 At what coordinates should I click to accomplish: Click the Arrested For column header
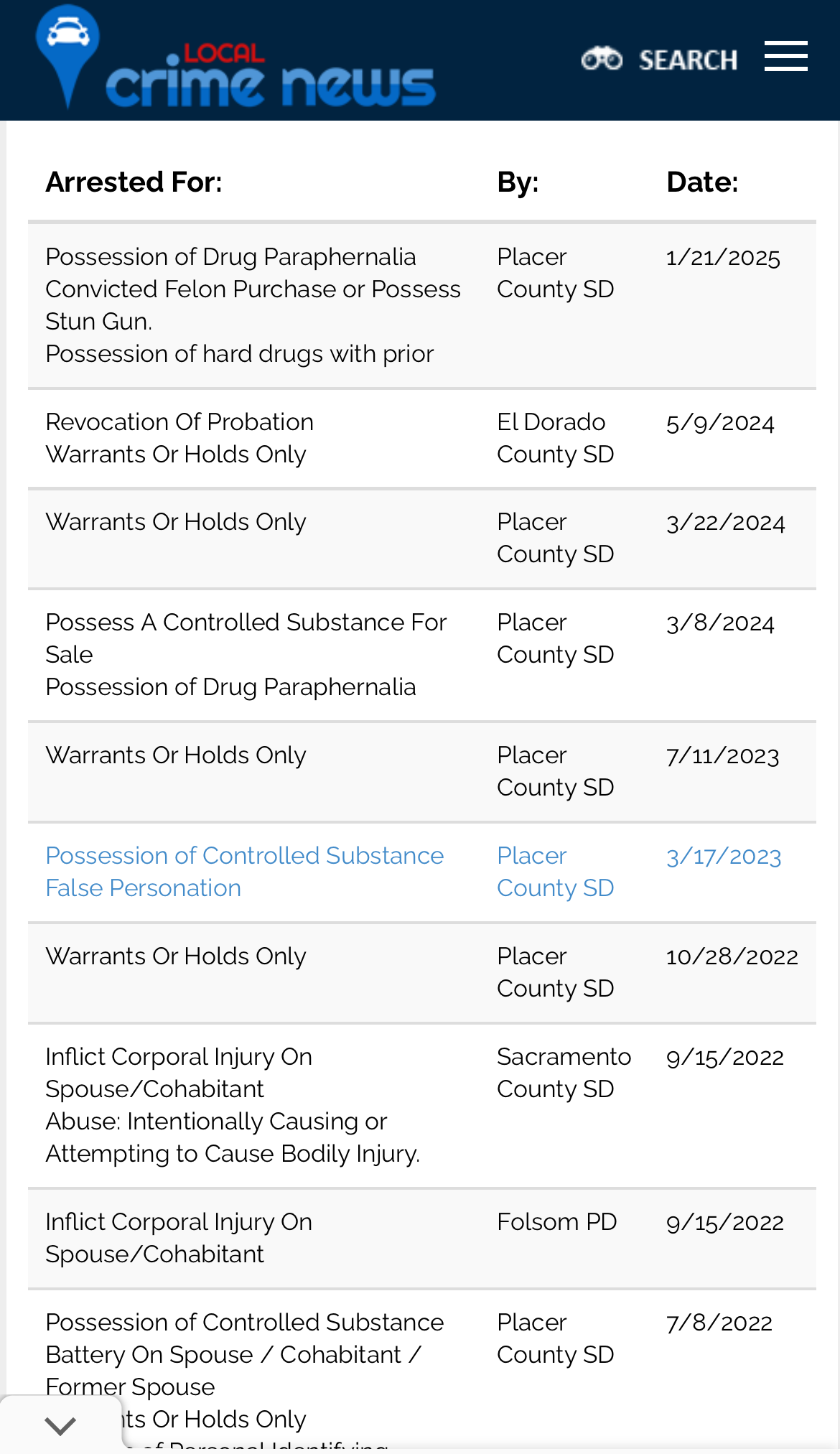pyautogui.click(x=134, y=182)
